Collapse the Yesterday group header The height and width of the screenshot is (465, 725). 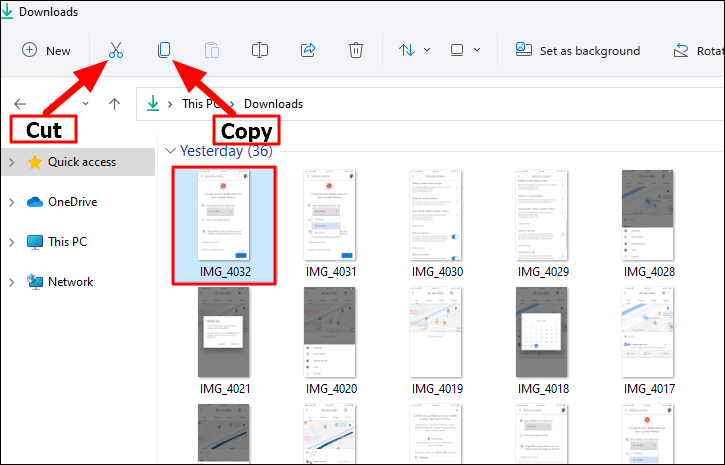tap(169, 151)
